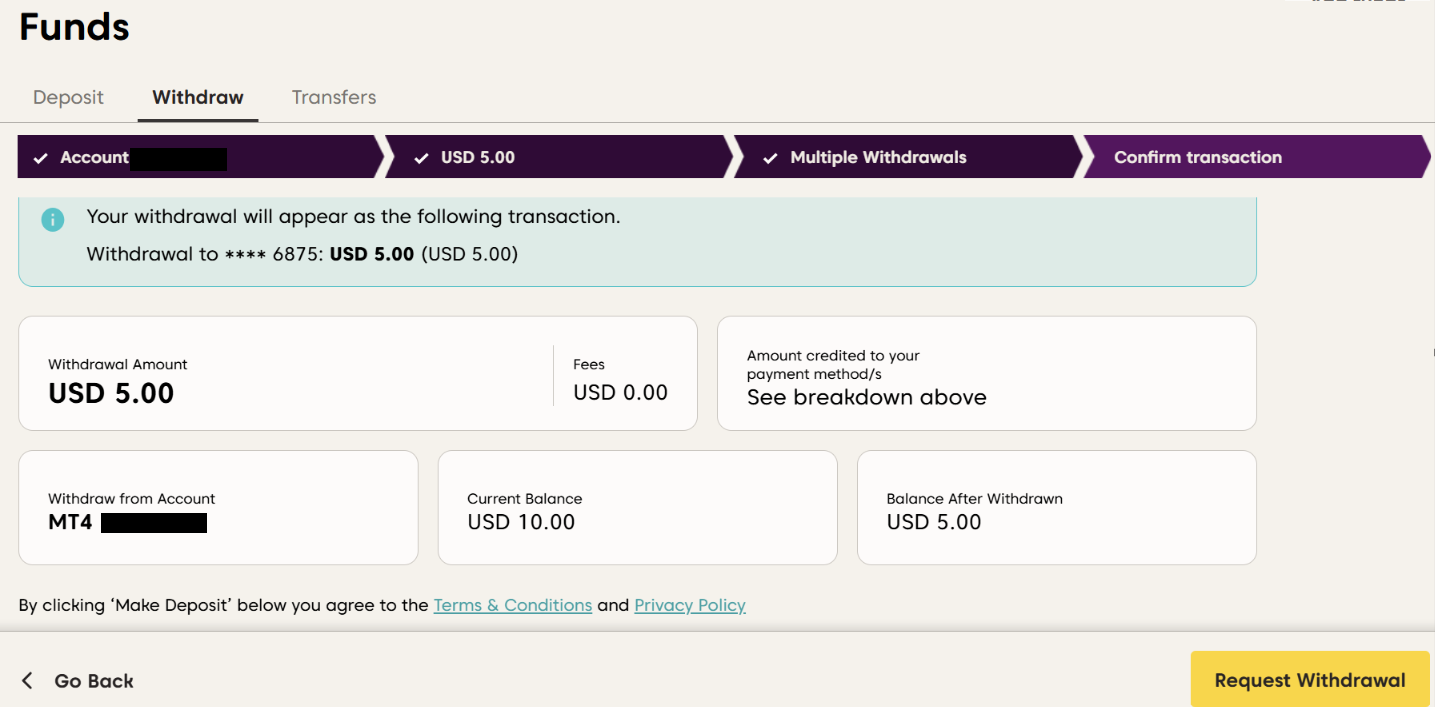Click checkmark icon on Multiple Withdrawals step
The height and width of the screenshot is (707, 1435).
[770, 158]
